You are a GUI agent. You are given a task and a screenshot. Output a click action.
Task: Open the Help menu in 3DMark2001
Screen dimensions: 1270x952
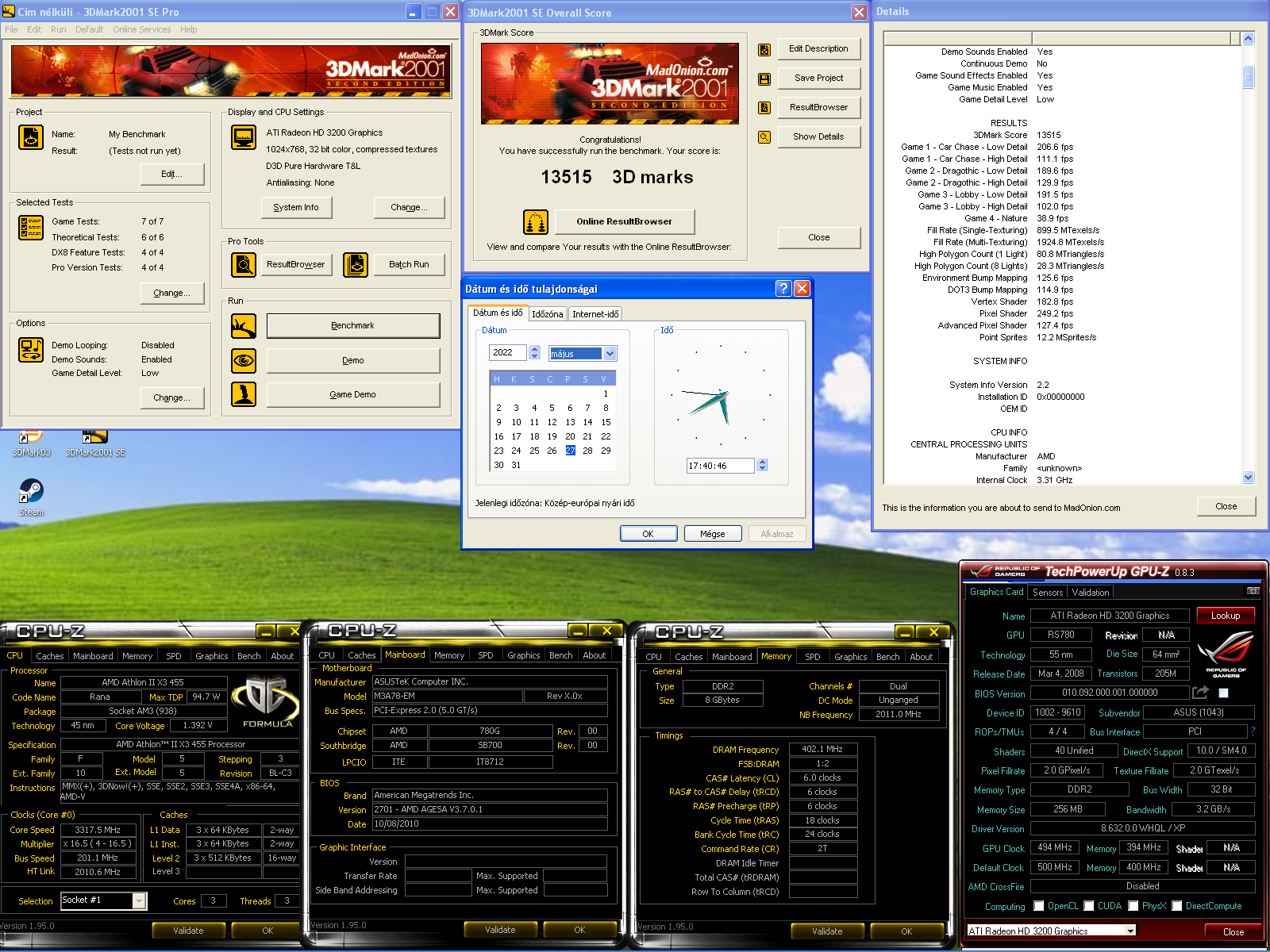188,29
